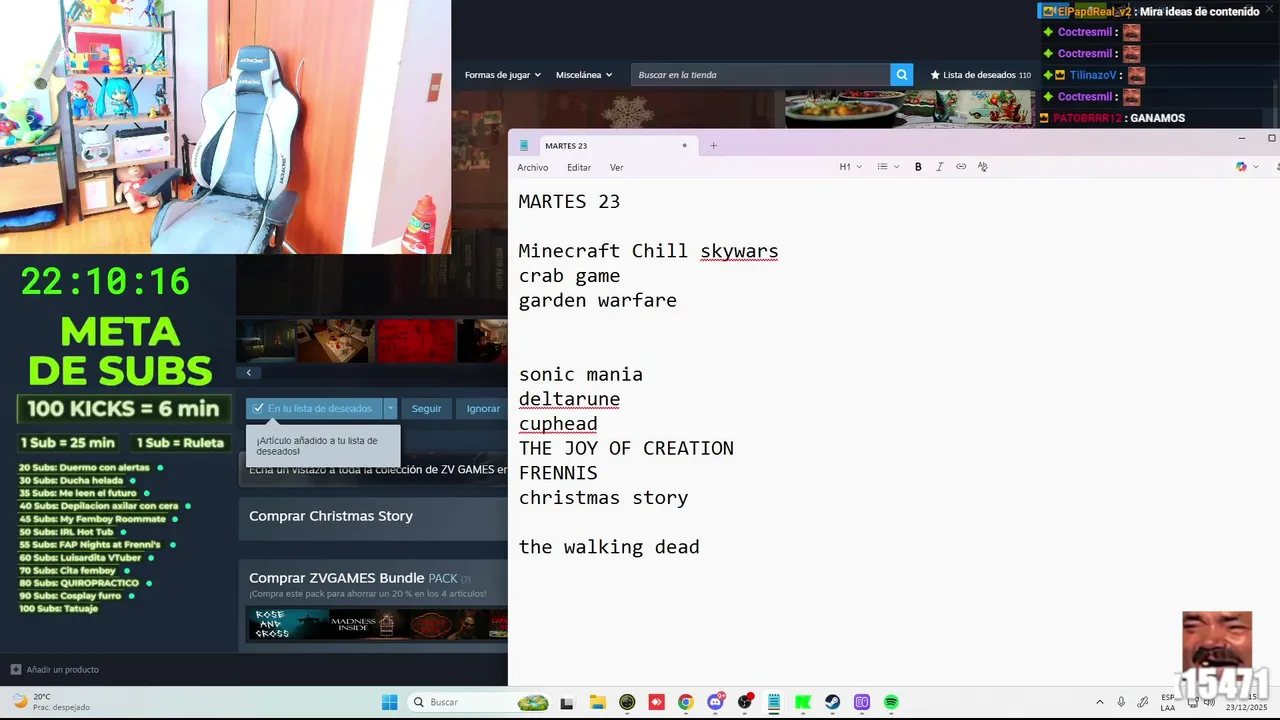Click the 'sonic mania' line in Notepad

click(581, 375)
